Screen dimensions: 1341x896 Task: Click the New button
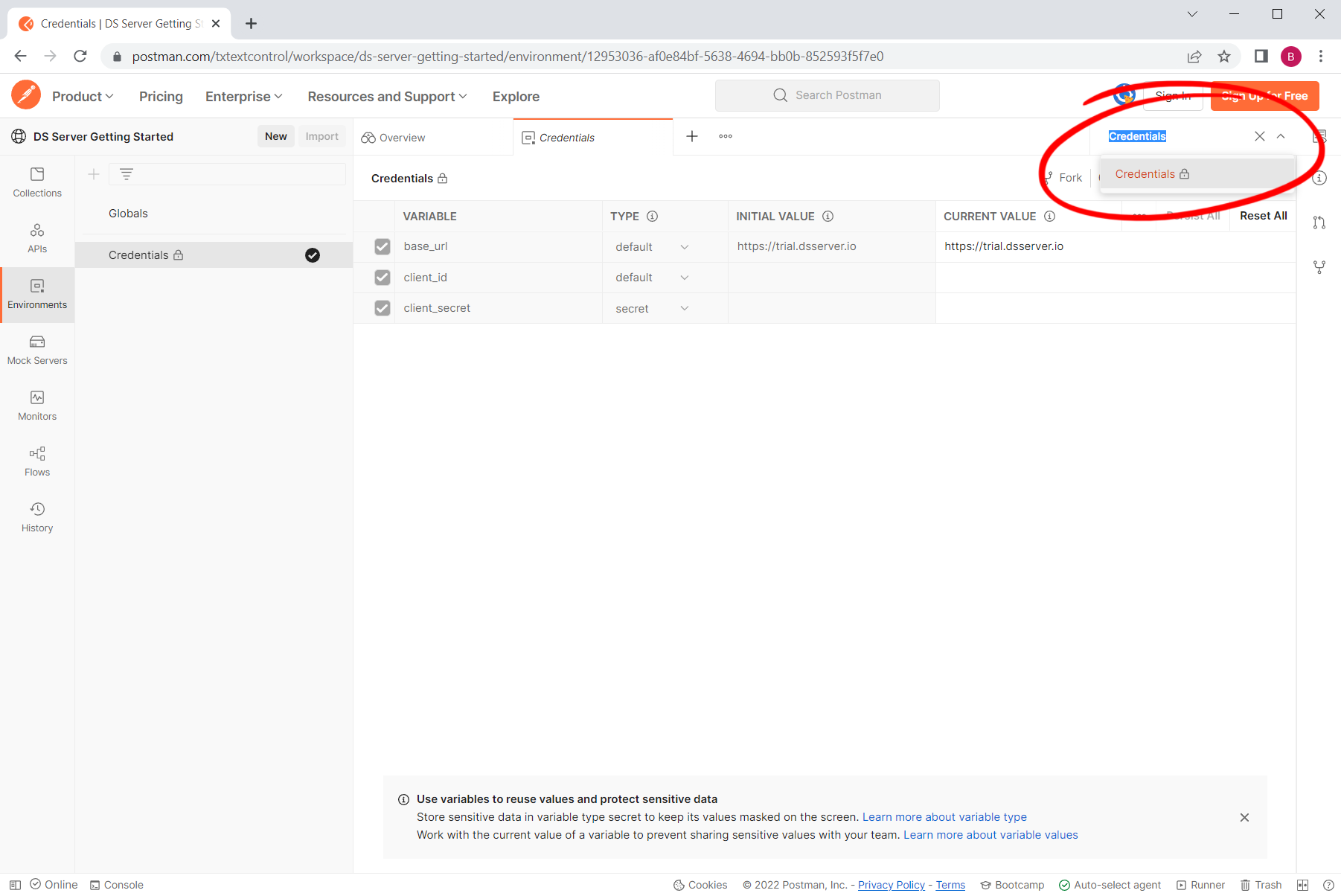276,136
